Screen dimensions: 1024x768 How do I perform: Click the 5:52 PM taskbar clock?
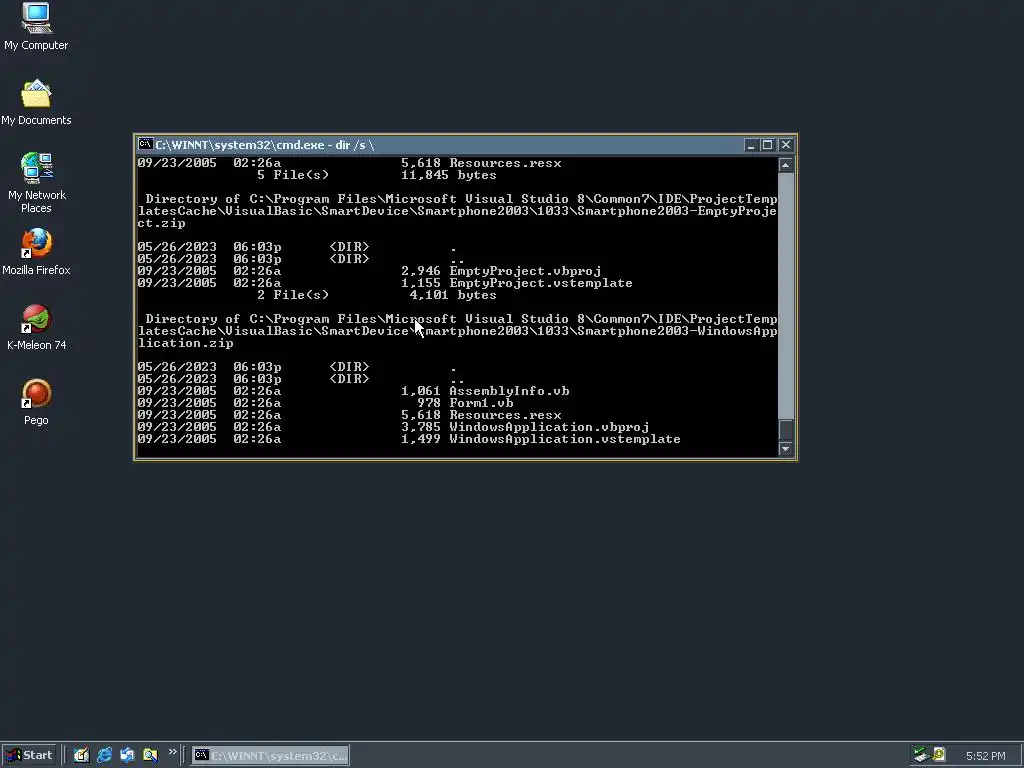(985, 756)
